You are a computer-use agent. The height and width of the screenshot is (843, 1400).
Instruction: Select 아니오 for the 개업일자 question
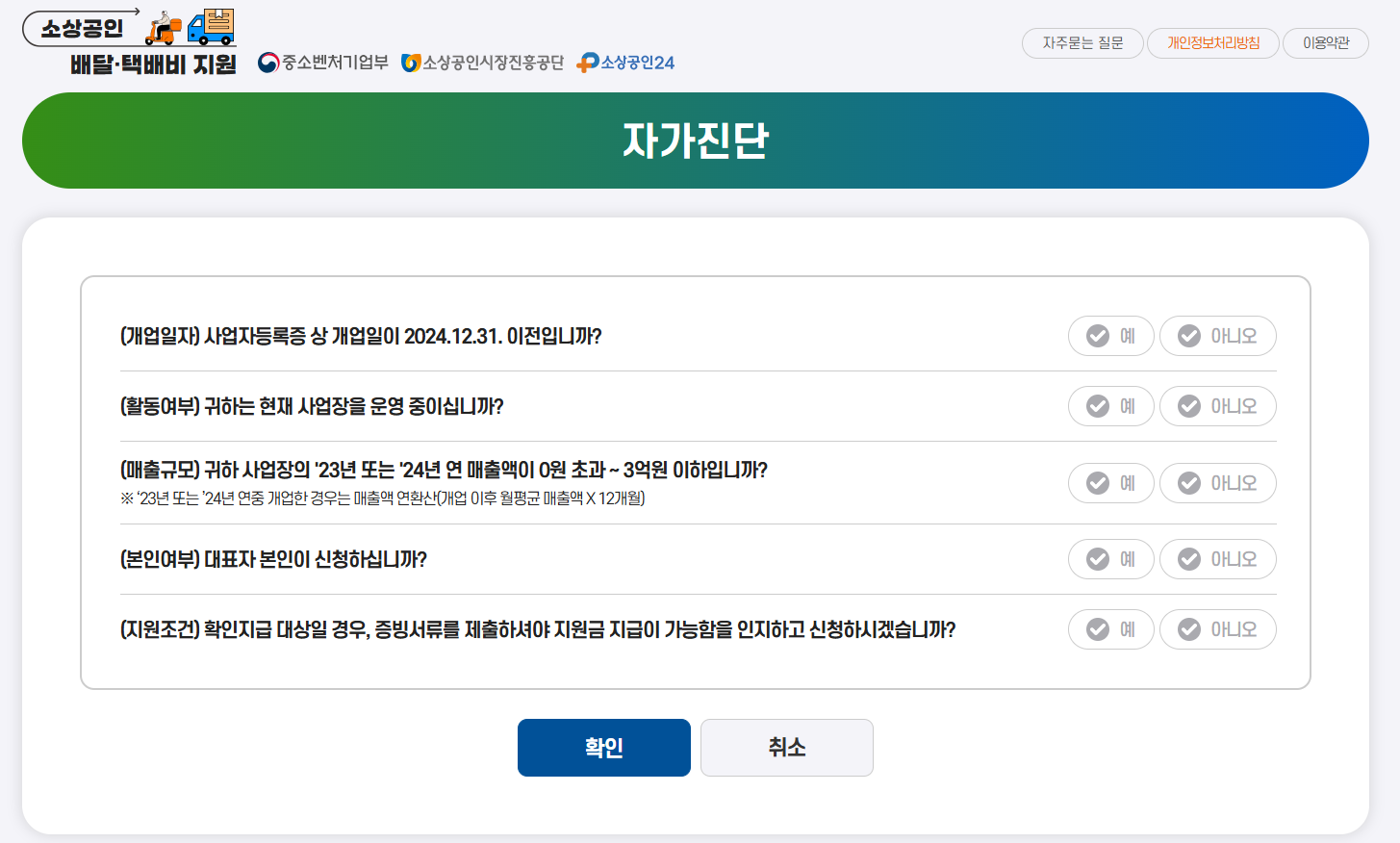(1217, 336)
